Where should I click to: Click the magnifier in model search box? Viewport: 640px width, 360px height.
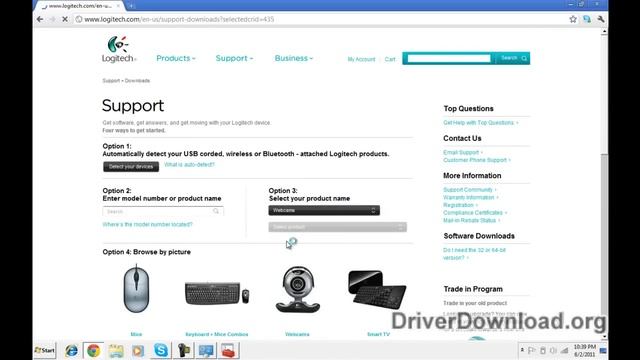[216, 211]
